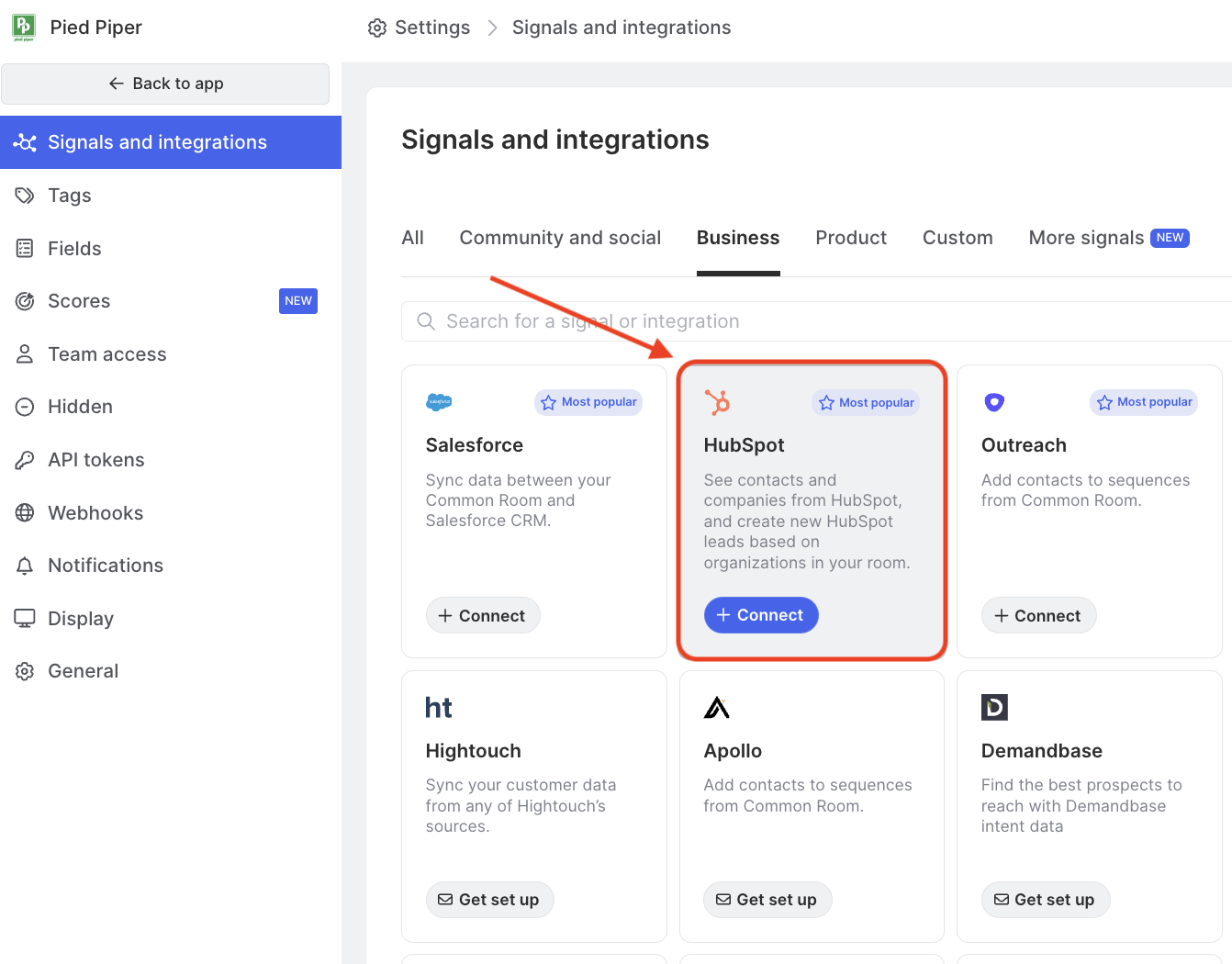Click the Demandbase card title
The height and width of the screenshot is (964, 1232).
[x=1042, y=751]
